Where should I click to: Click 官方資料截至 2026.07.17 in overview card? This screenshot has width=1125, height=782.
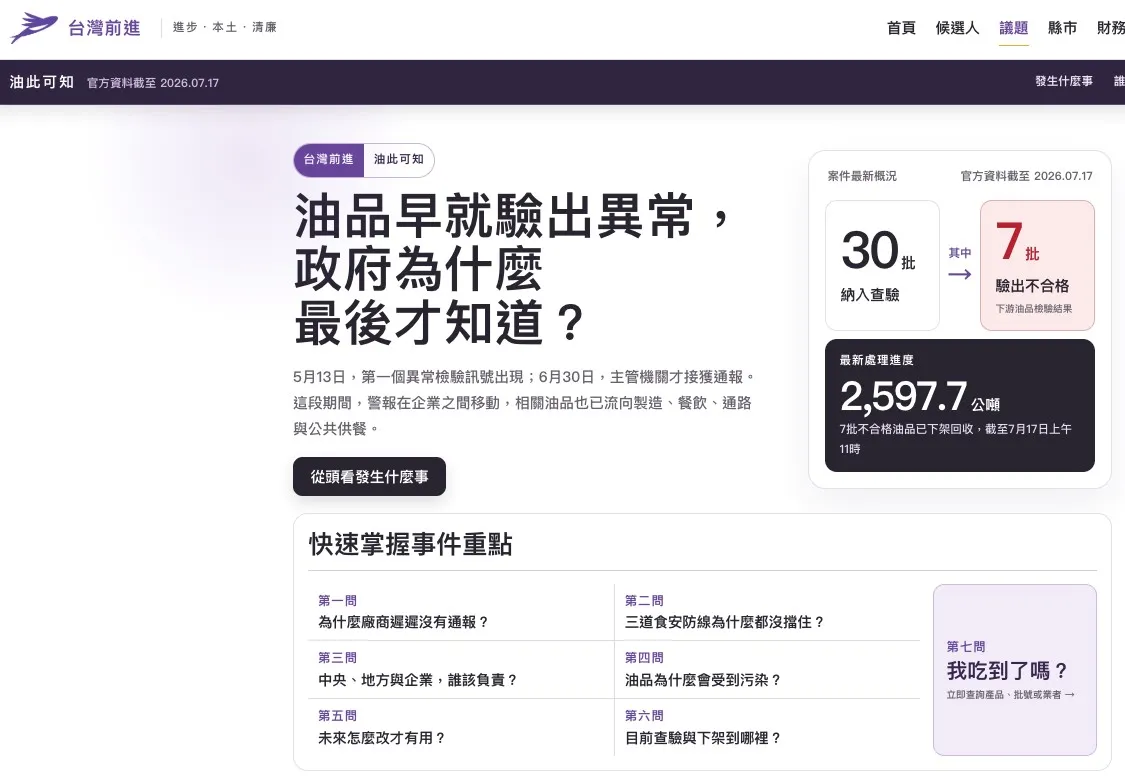click(x=1027, y=176)
